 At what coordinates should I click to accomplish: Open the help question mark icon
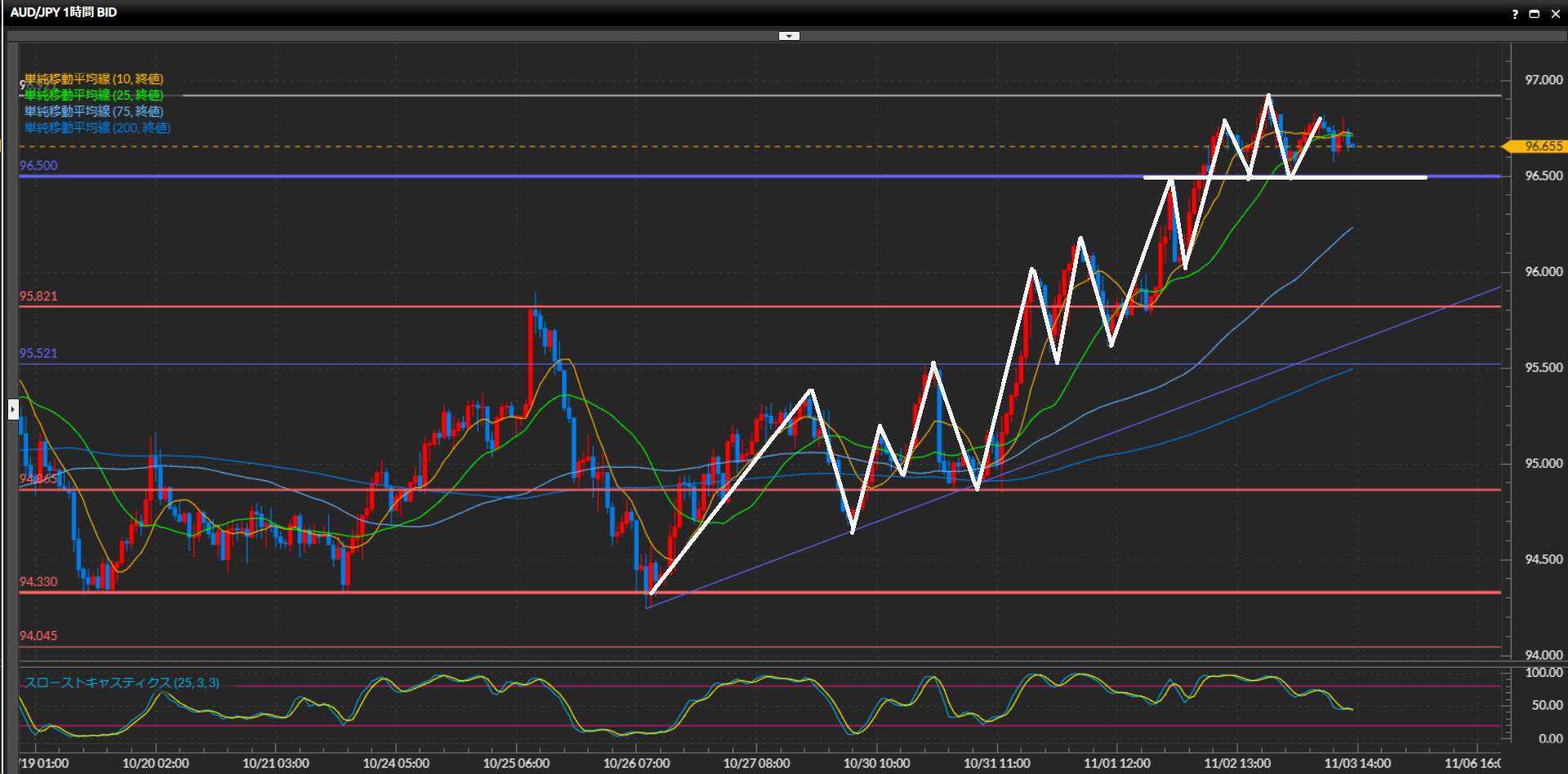pyautogui.click(x=1515, y=14)
